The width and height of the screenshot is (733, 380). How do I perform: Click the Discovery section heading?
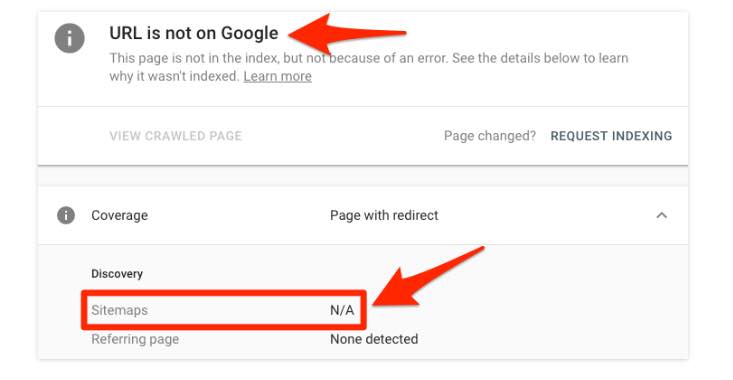coord(117,274)
